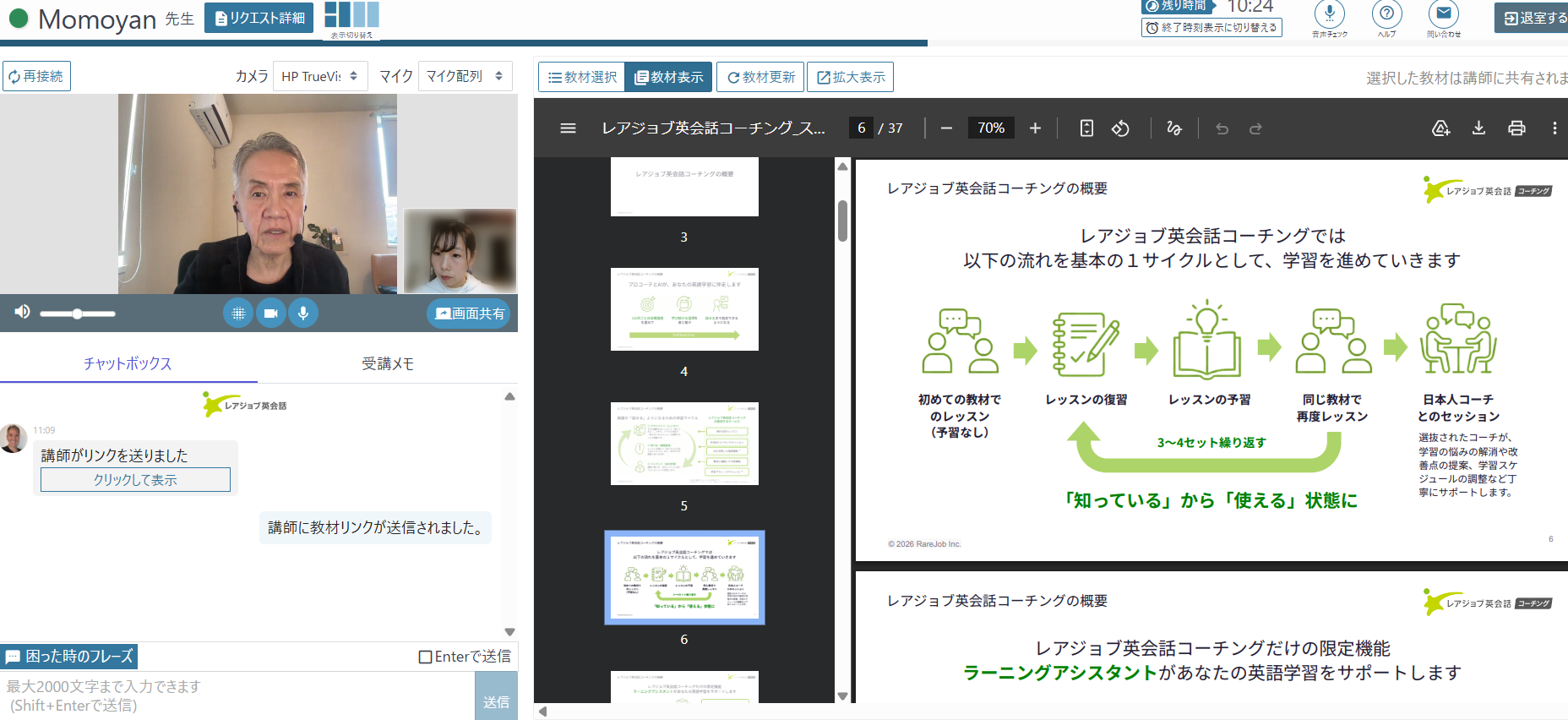Select the 教材選択 tab
This screenshot has height=720, width=1568.
pyautogui.click(x=582, y=77)
